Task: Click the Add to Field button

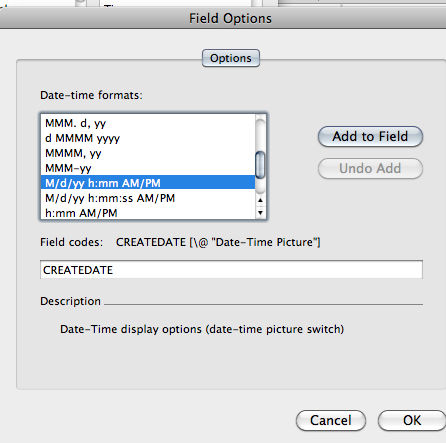Action: (370, 137)
